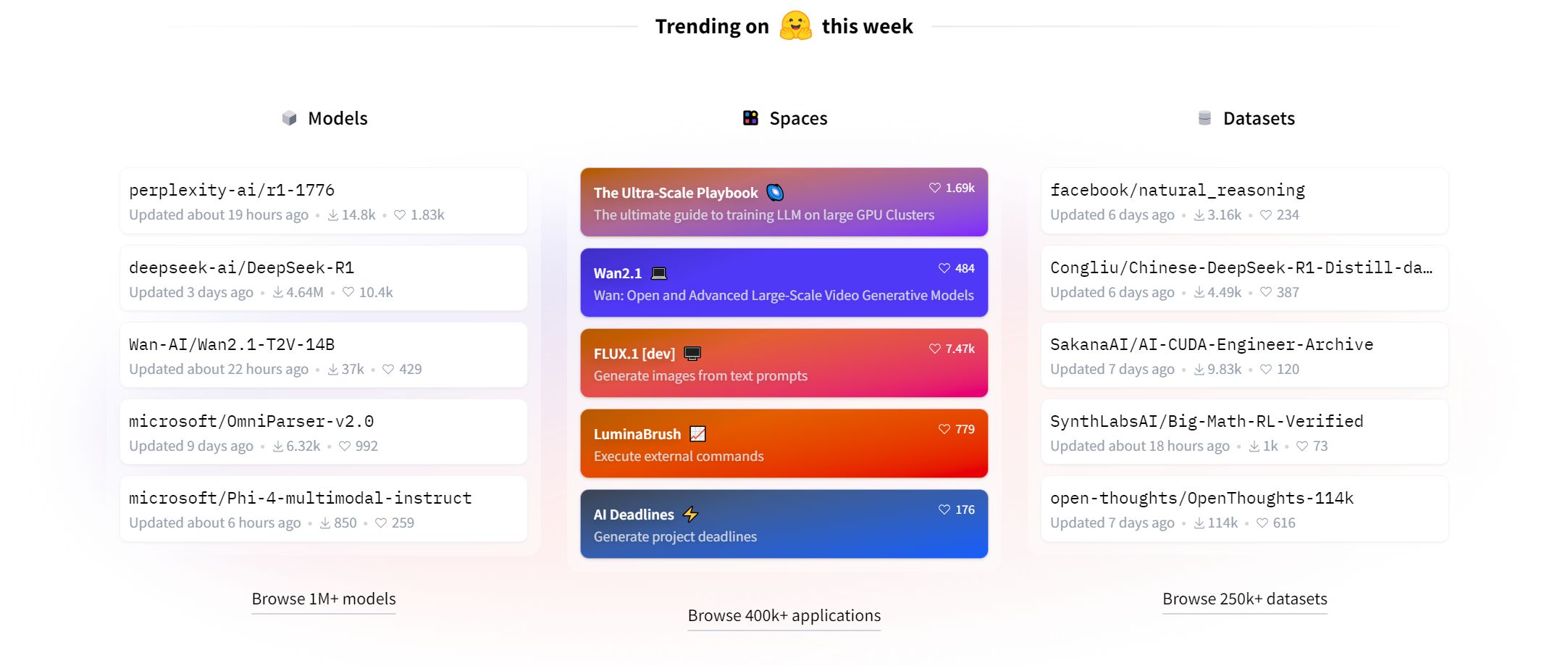This screenshot has width=1568, height=666.
Task: Open SakanaAI/AI-CUDA-Engineer-Archive dataset
Action: click(1244, 355)
